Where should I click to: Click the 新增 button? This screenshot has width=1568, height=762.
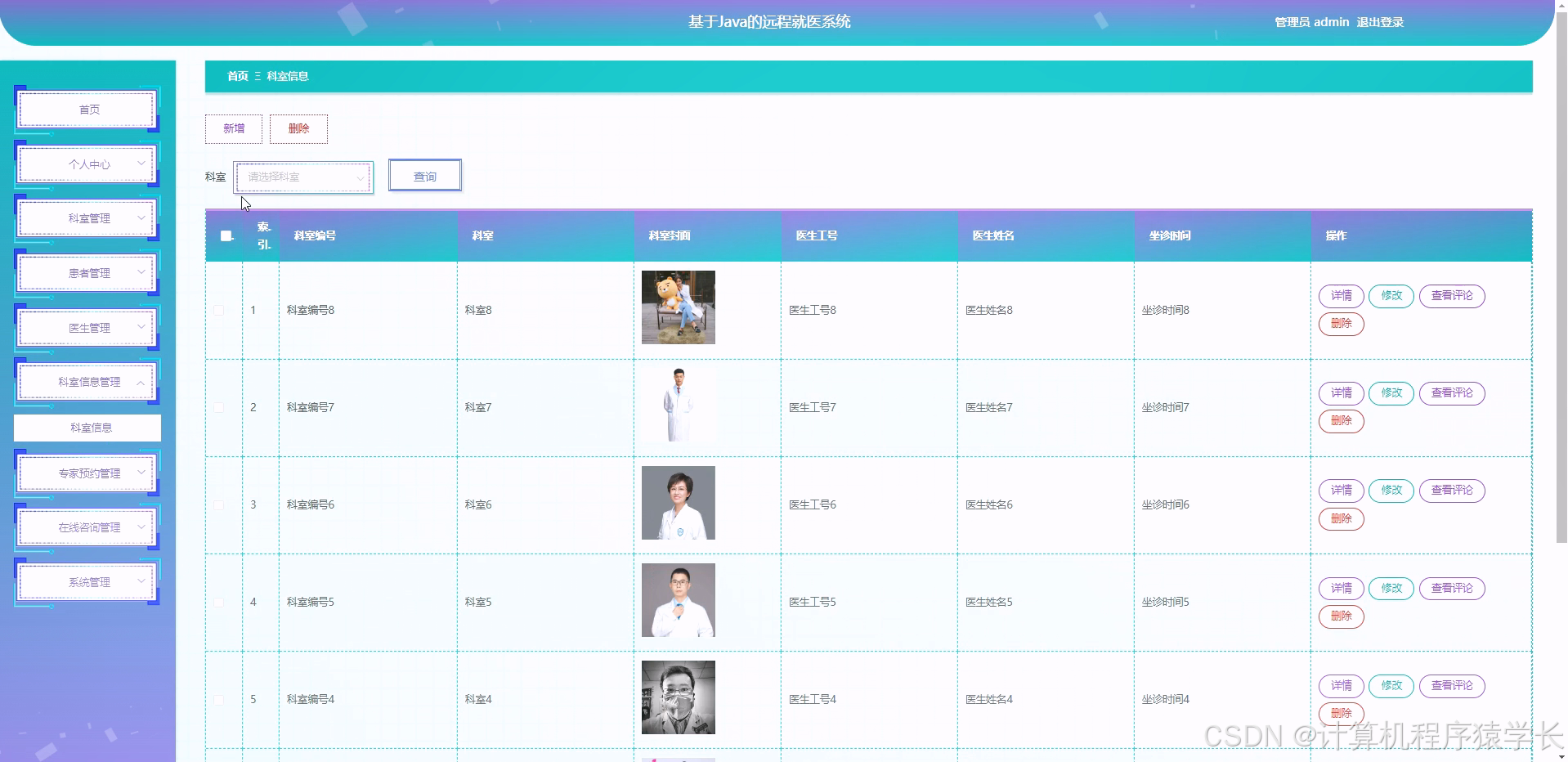[234, 129]
